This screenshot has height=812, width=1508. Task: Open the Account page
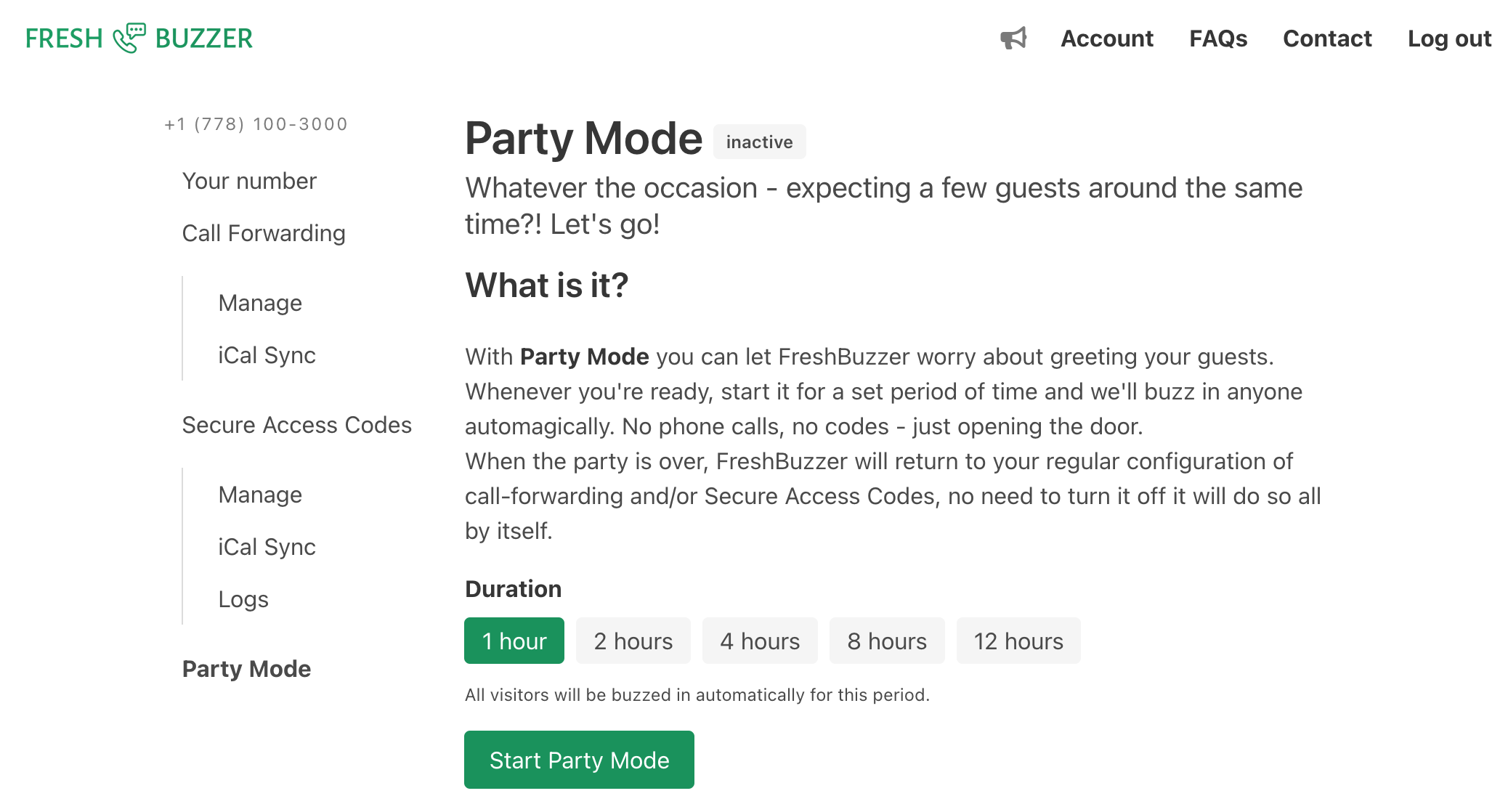point(1106,38)
